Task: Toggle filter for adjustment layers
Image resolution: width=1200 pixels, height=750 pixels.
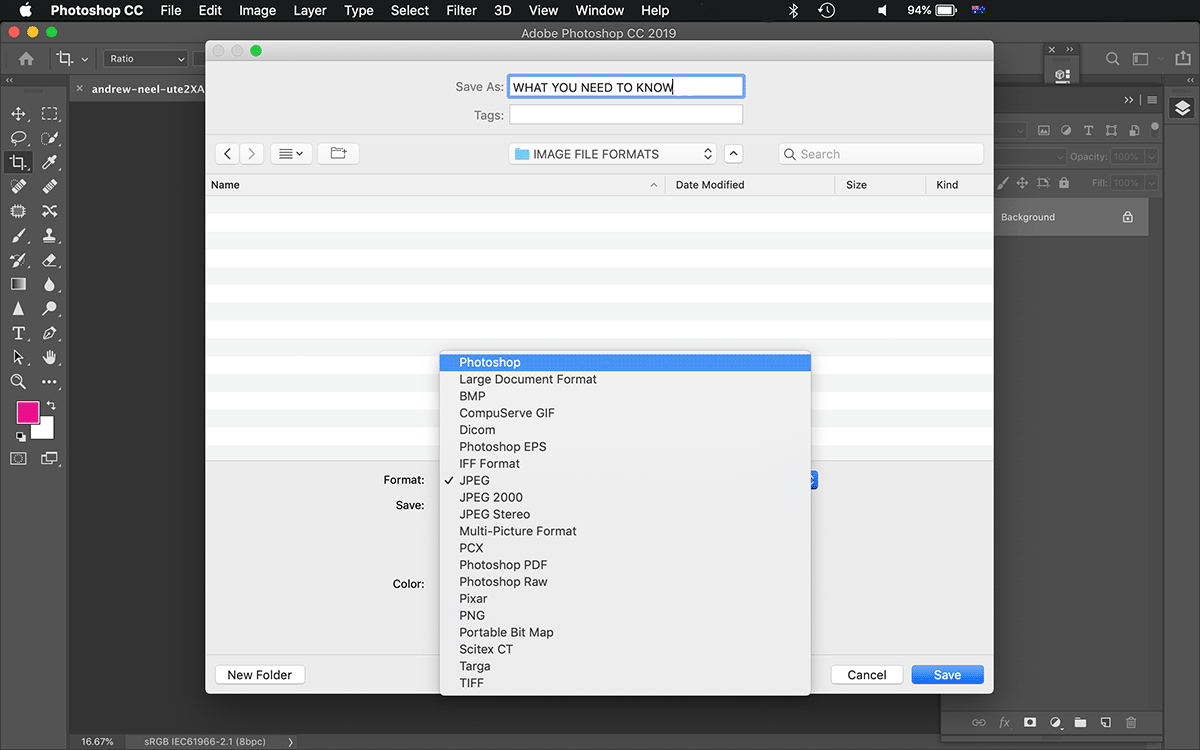Action: [1066, 130]
